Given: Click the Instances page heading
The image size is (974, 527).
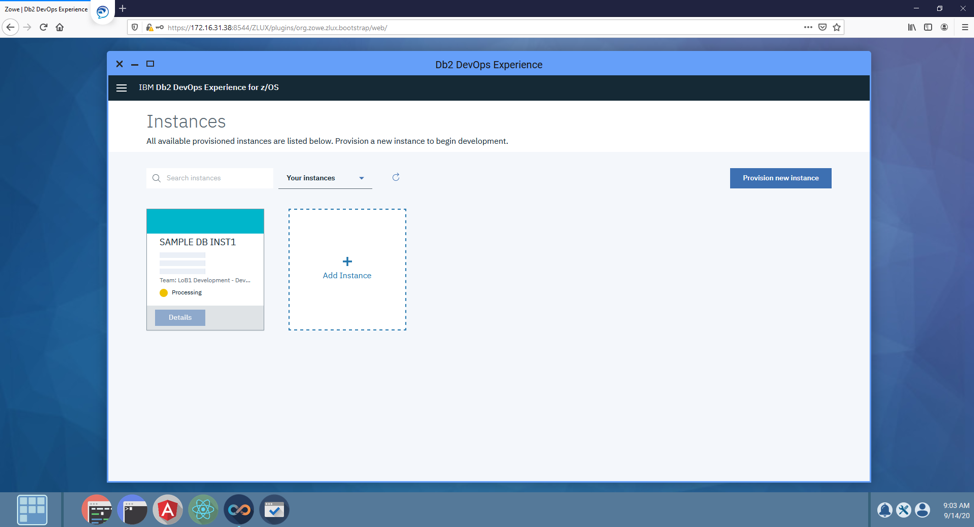Looking at the screenshot, I should click(186, 122).
